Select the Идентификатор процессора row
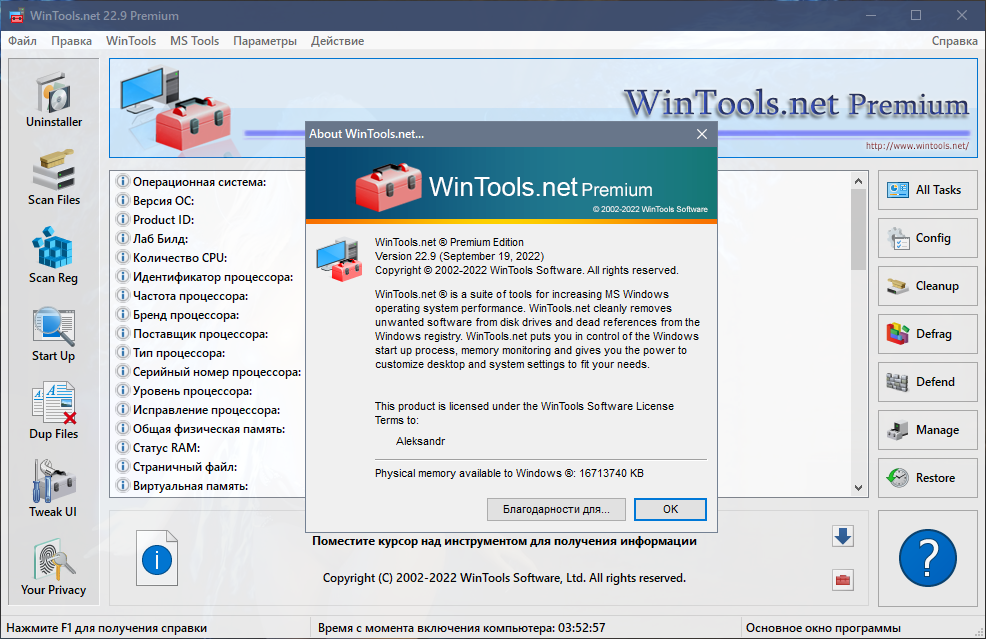Screen dimensions: 986x639 (205, 277)
